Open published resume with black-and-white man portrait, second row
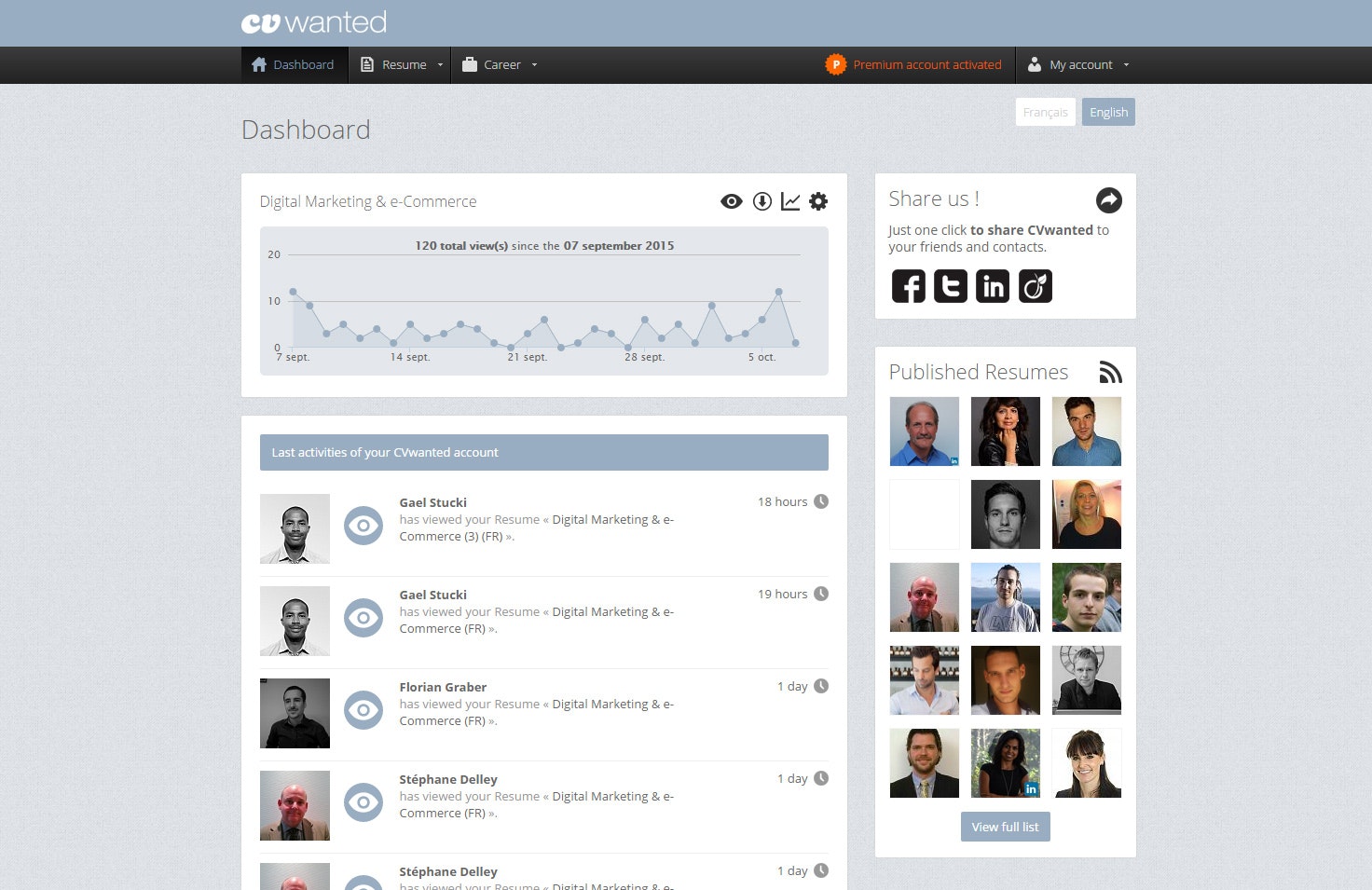The width and height of the screenshot is (1372, 890). tap(1006, 514)
